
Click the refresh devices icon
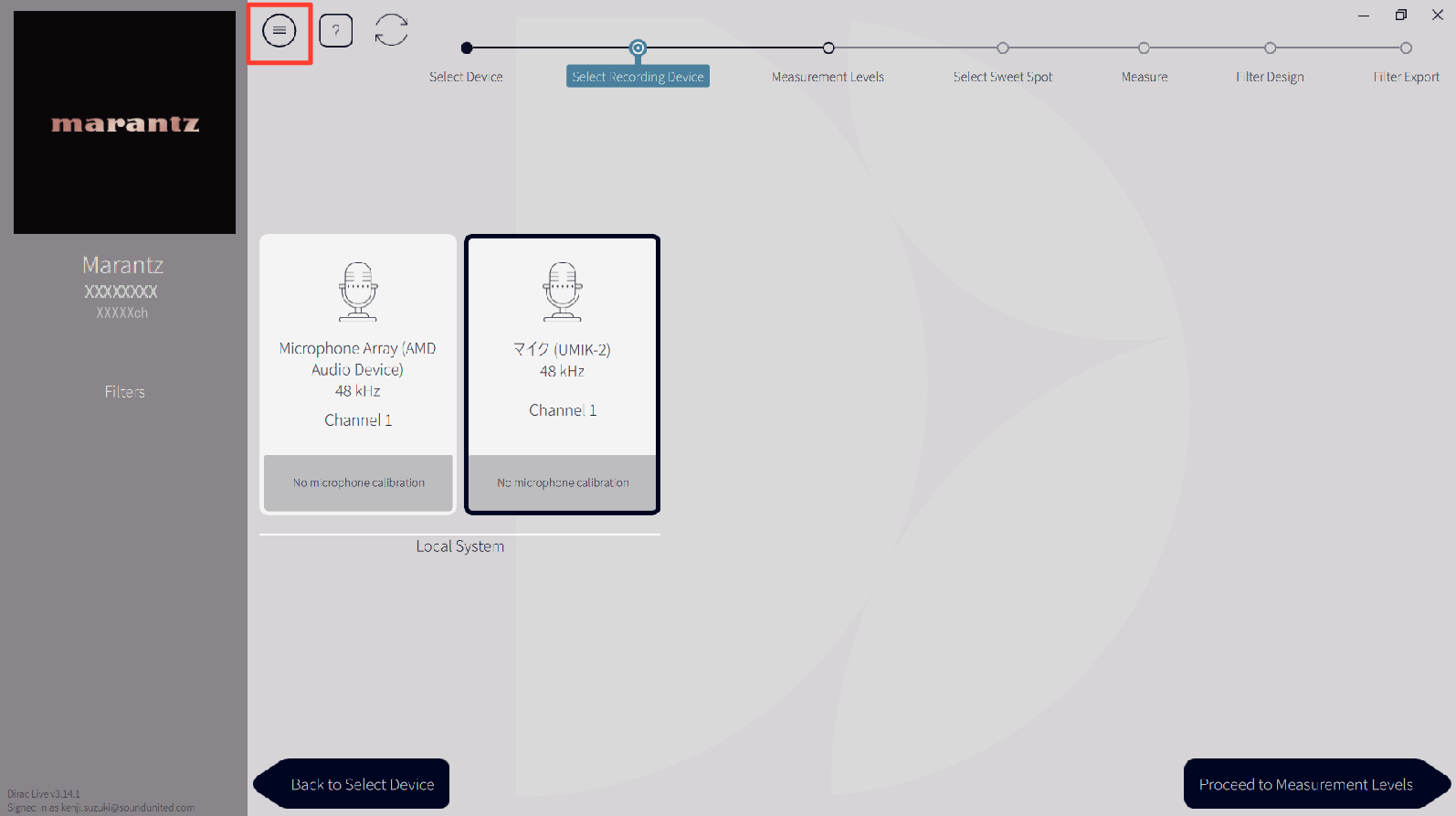(392, 30)
